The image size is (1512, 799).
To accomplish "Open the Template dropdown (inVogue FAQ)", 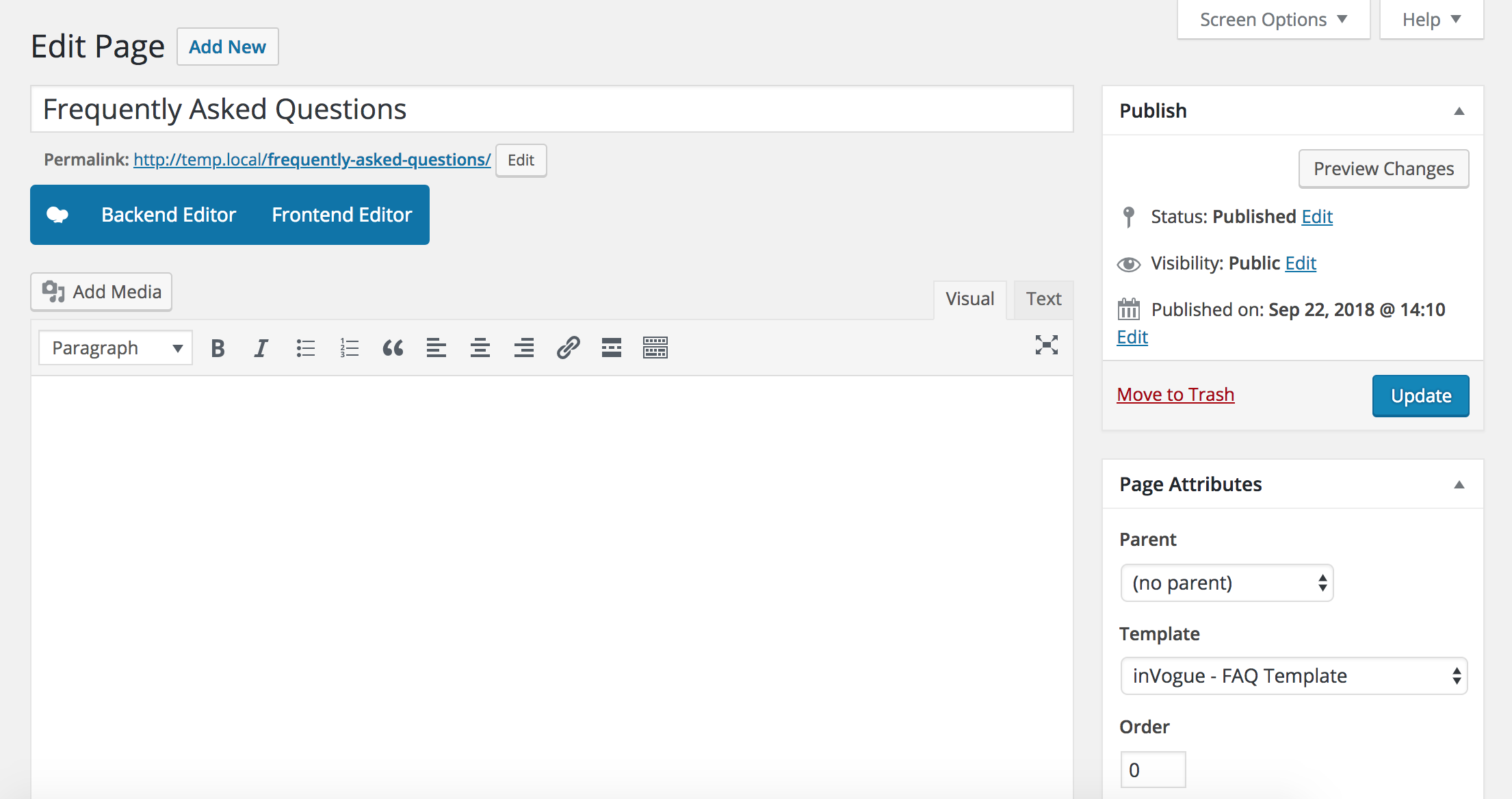I will [1294, 676].
